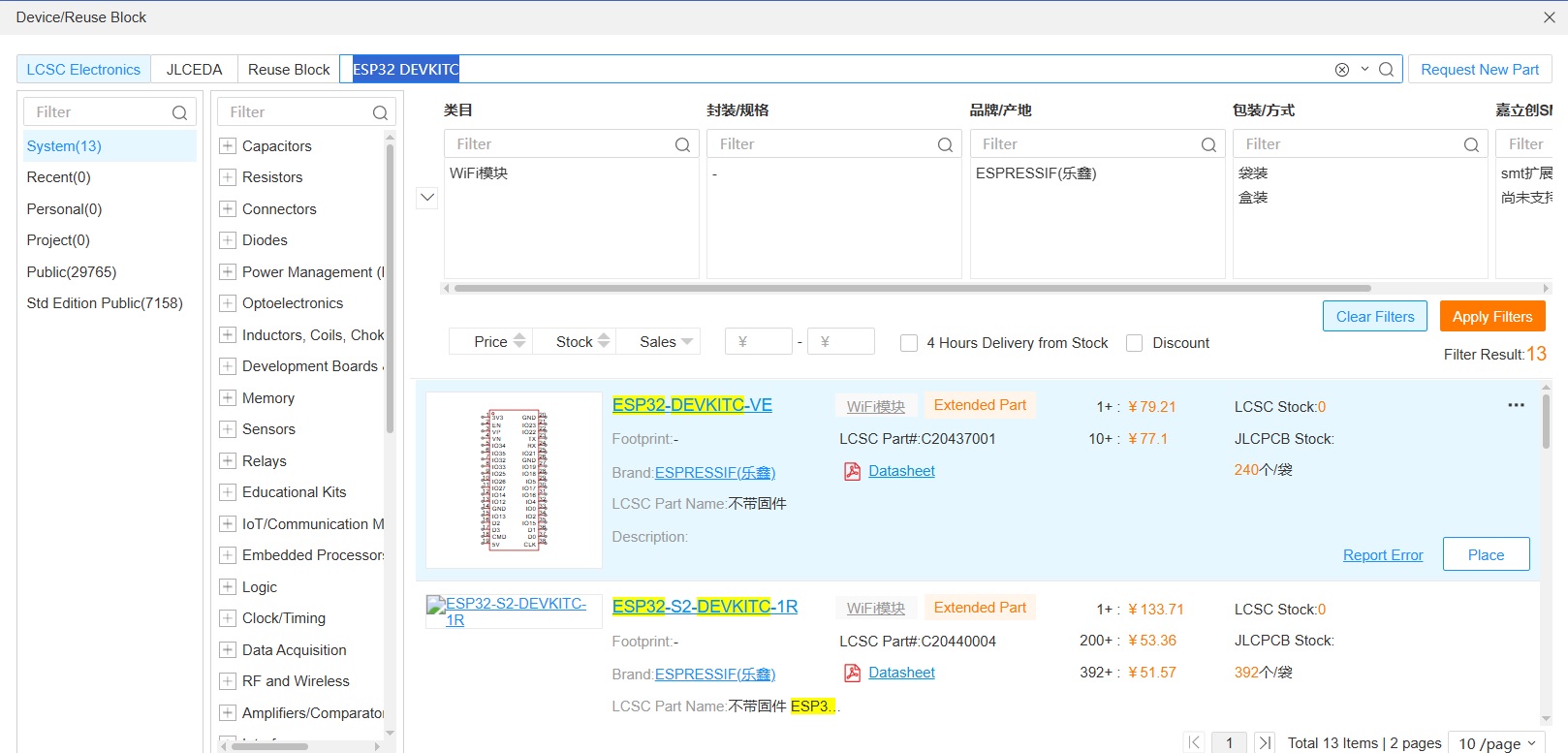
Task: Go to last results page
Action: pyautogui.click(x=1265, y=742)
